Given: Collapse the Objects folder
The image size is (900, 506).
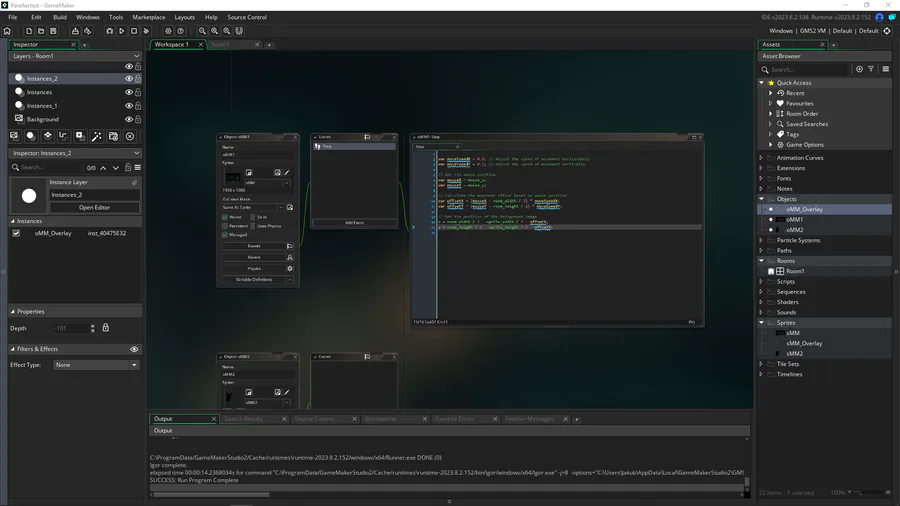Looking at the screenshot, I should 762,199.
